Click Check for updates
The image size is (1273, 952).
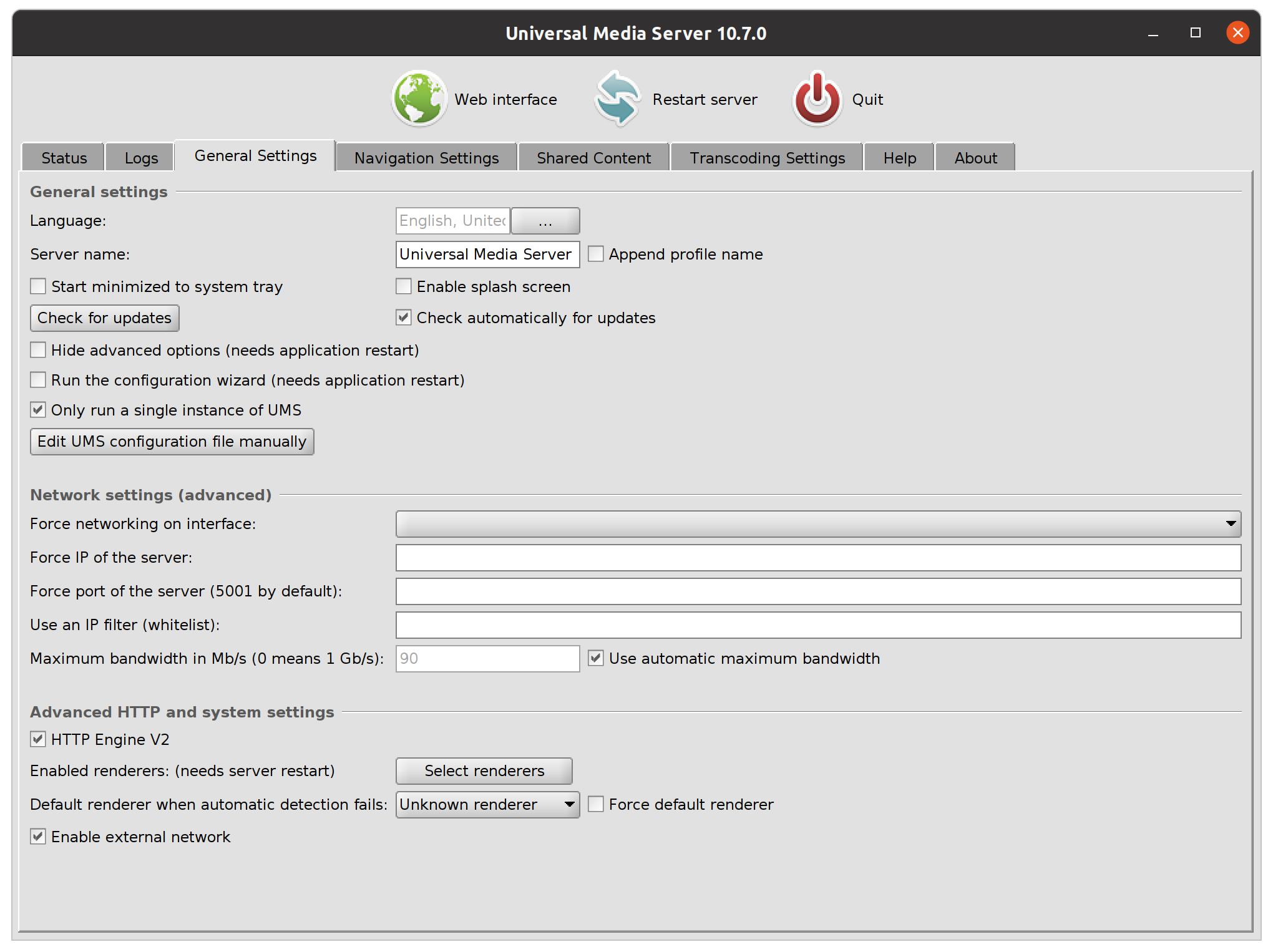tap(104, 318)
